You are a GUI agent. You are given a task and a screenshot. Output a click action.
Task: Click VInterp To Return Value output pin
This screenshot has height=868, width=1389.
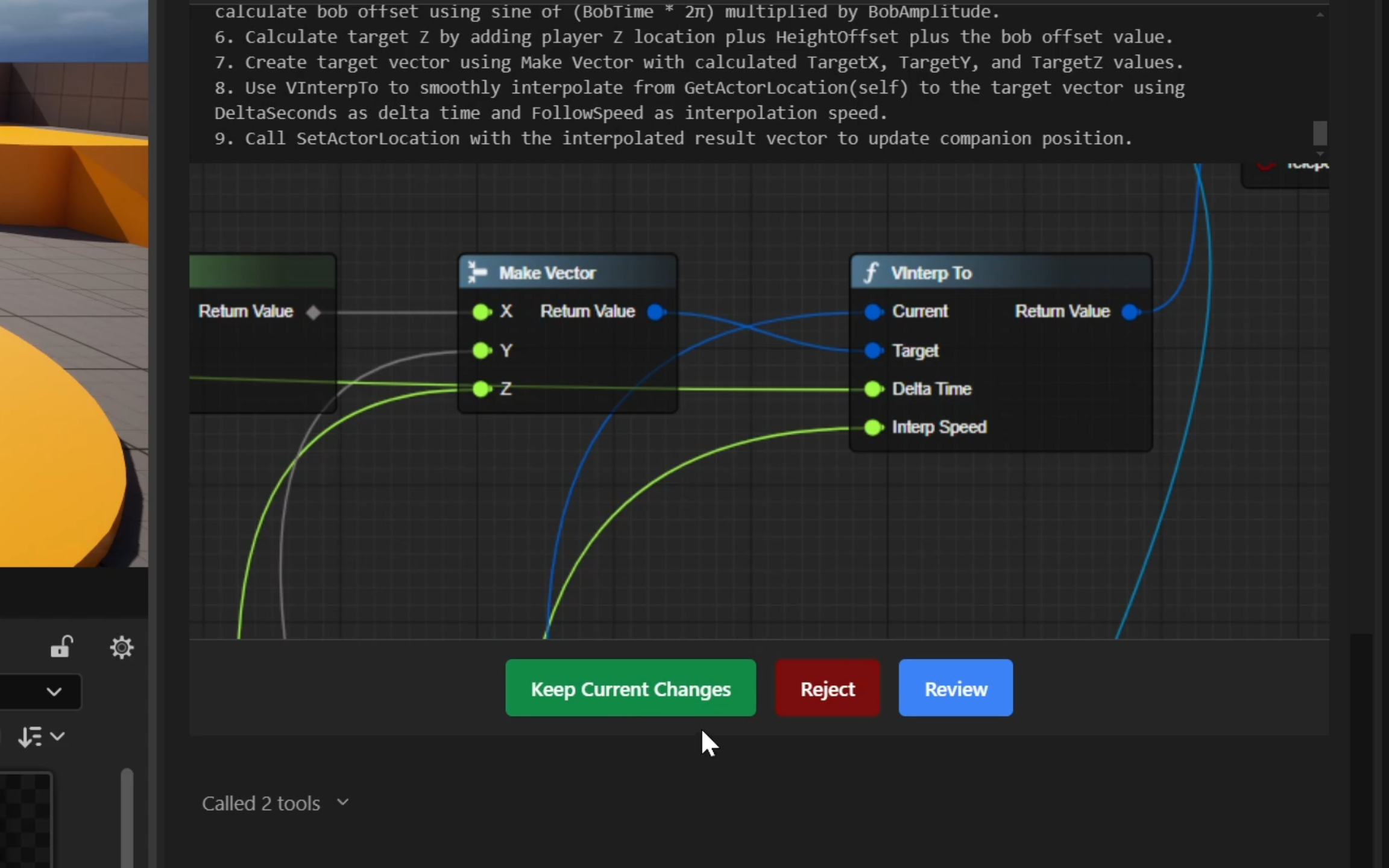pos(1130,312)
